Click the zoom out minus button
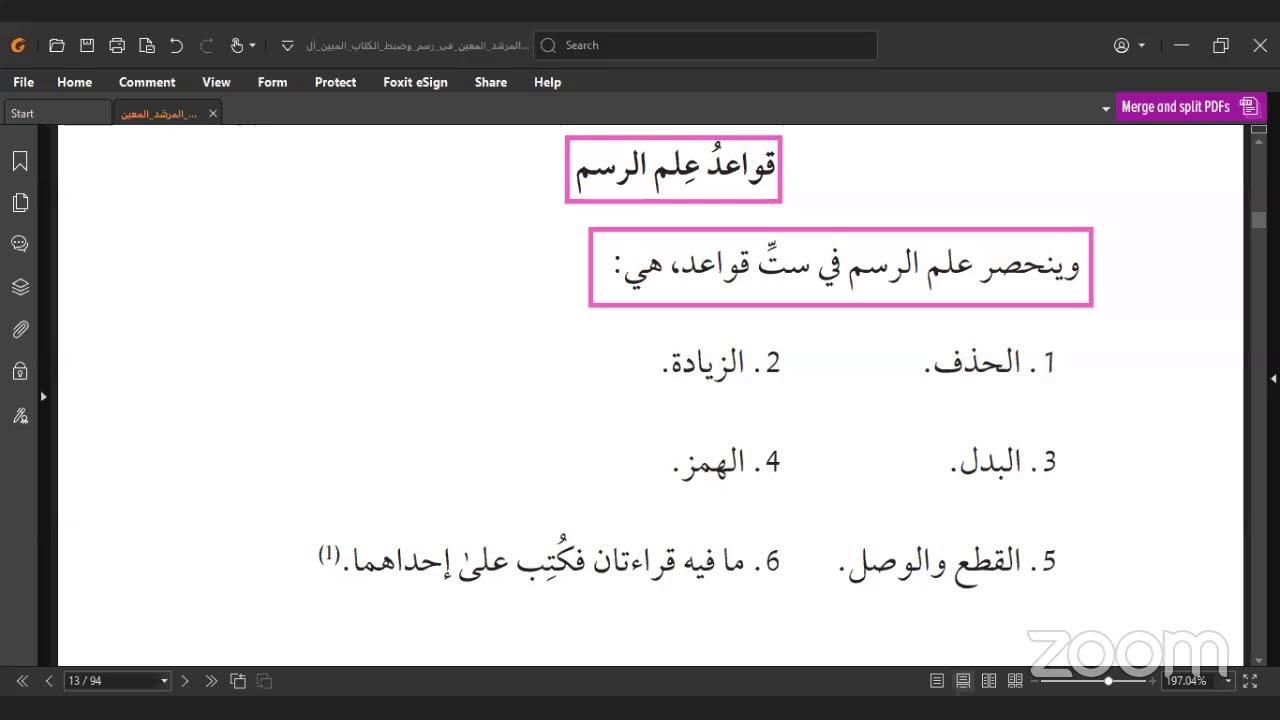This screenshot has width=1280, height=720. [1035, 681]
